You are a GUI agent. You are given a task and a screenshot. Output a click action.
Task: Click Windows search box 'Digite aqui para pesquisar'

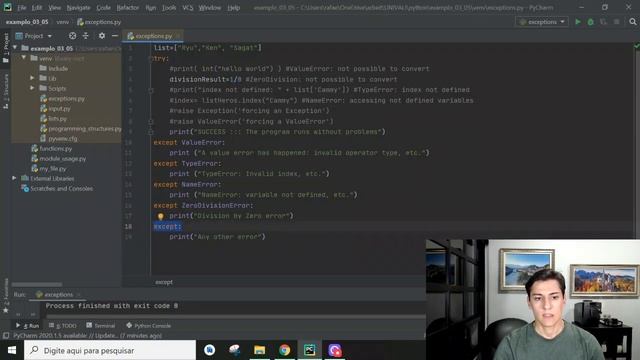(110, 350)
